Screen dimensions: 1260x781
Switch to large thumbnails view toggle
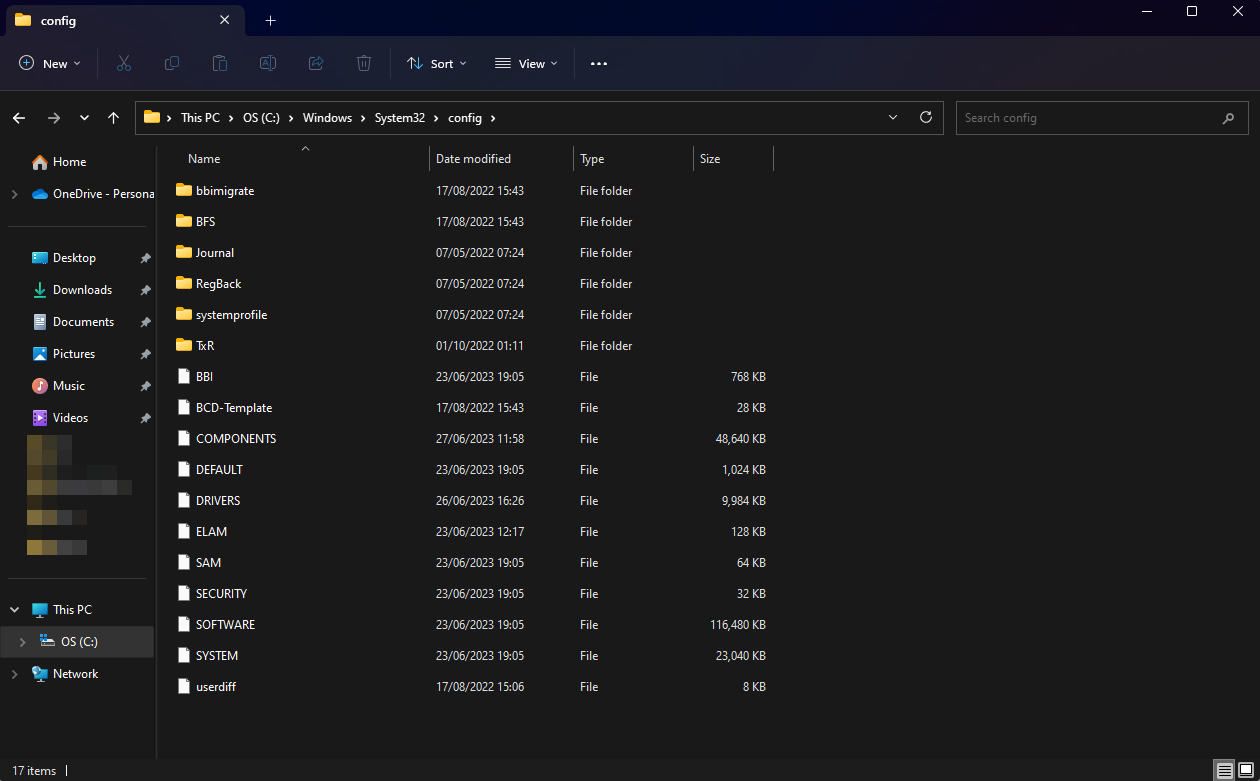1245,770
